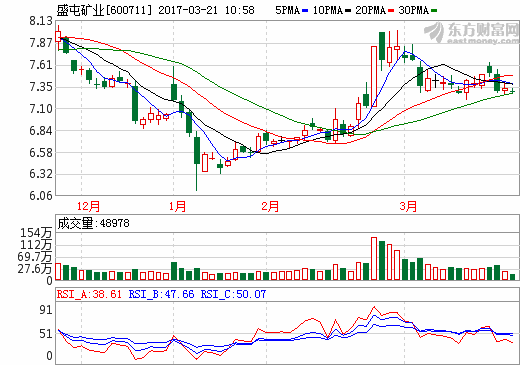Click the 10PMA legend label
The width and height of the screenshot is (520, 365).
pyautogui.click(x=328, y=10)
